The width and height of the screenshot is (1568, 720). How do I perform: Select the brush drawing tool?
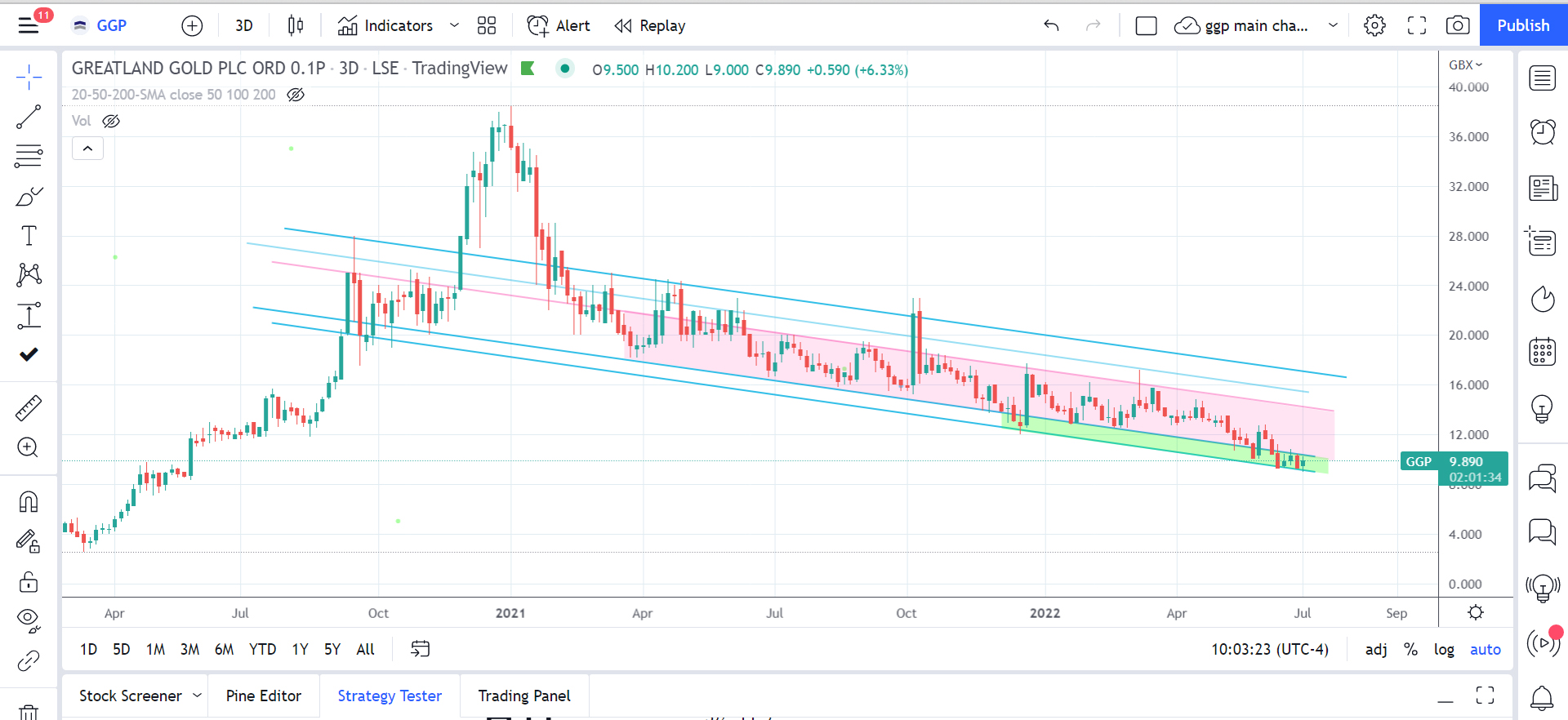click(29, 196)
